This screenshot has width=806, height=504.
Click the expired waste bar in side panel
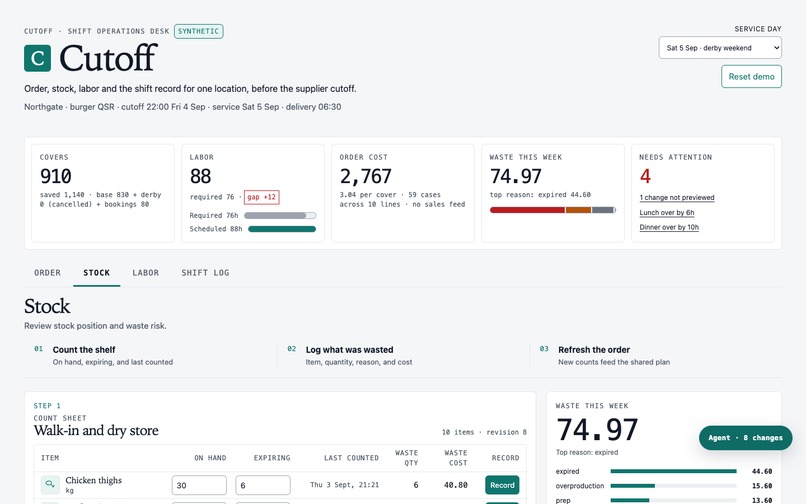pos(673,471)
